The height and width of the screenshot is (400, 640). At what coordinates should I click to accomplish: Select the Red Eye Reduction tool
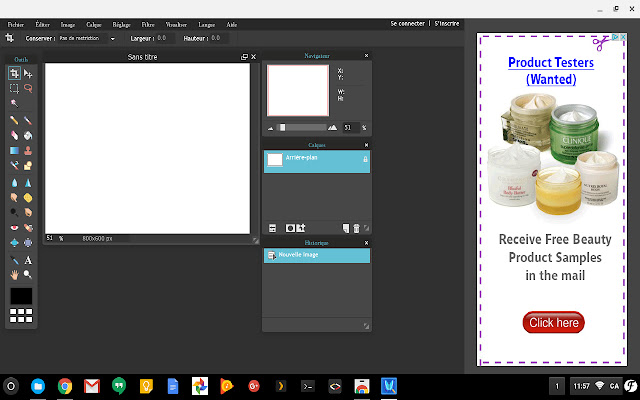(14, 227)
